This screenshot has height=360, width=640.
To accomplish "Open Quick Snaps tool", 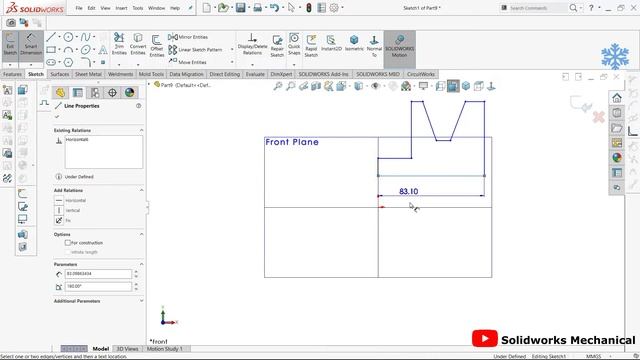I will tap(294, 44).
